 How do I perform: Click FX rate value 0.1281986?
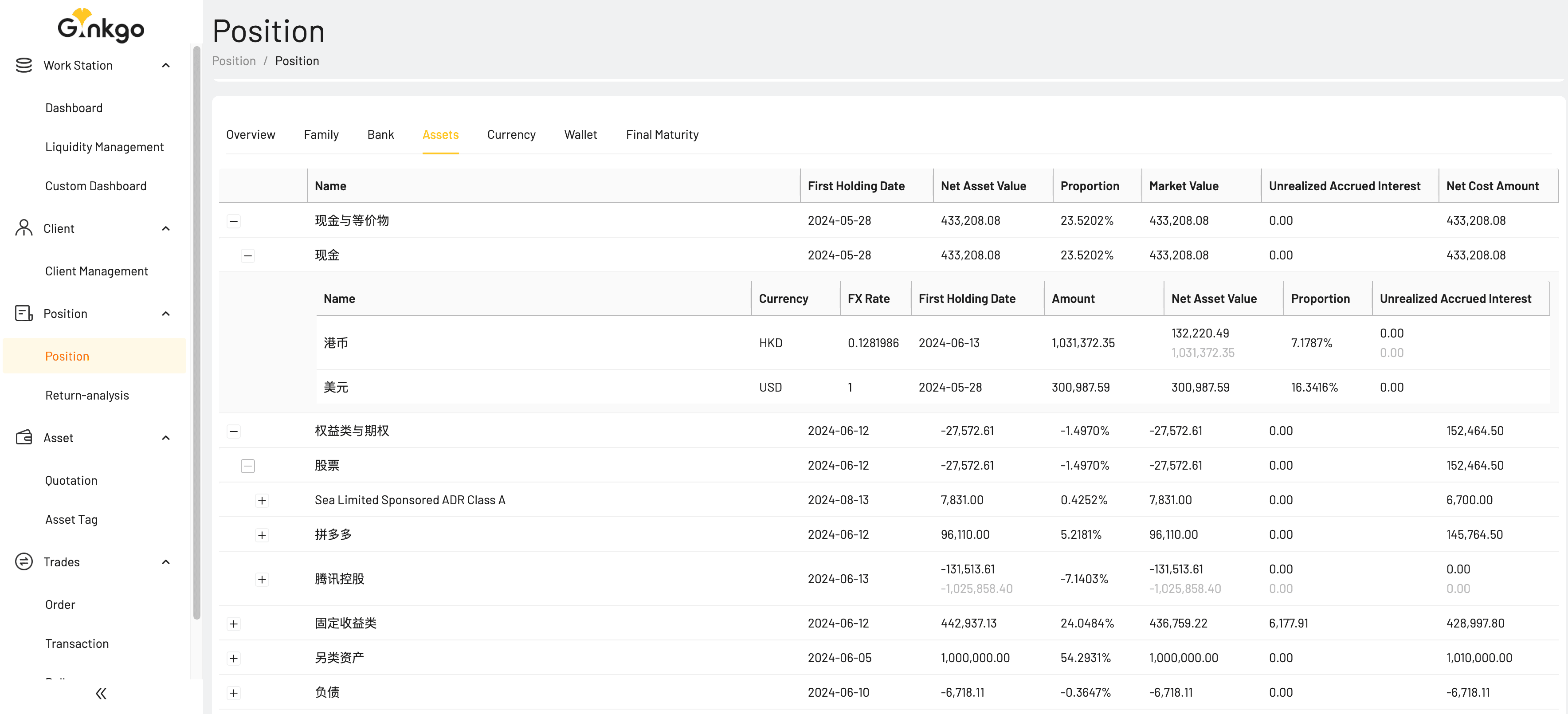pyautogui.click(x=873, y=343)
